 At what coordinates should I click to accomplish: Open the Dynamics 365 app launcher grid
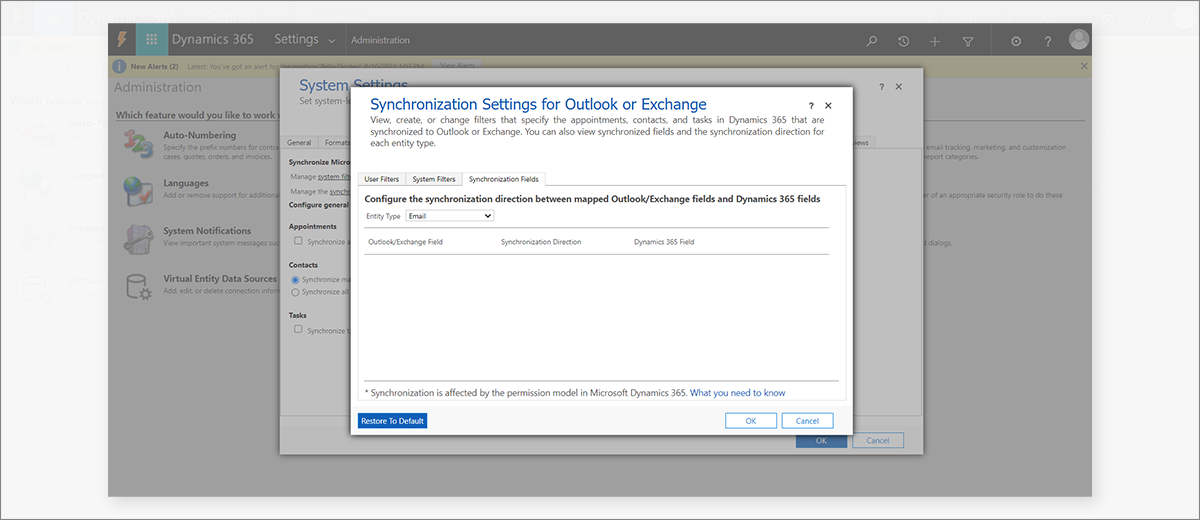click(x=152, y=40)
